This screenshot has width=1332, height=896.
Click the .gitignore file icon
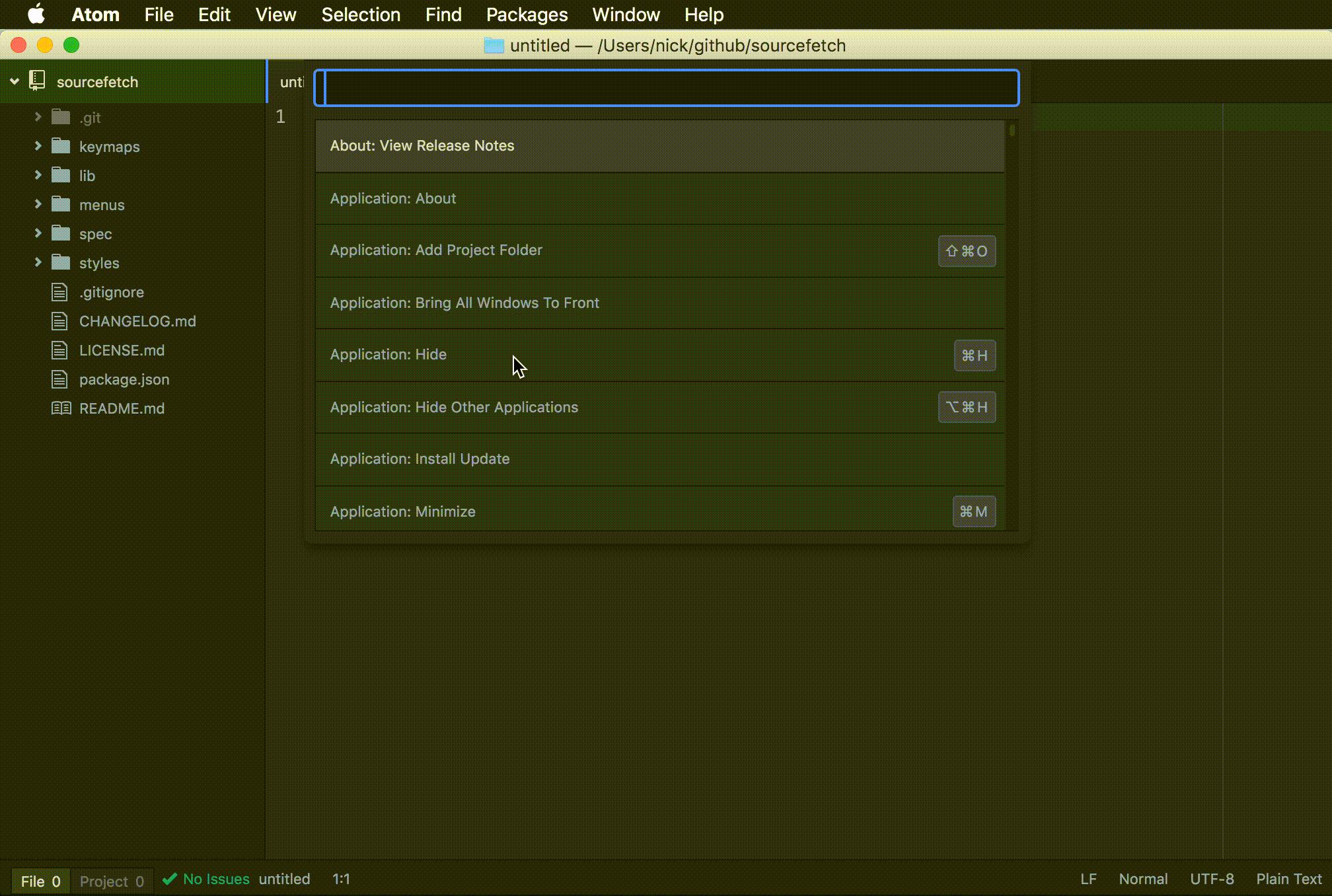pos(59,292)
